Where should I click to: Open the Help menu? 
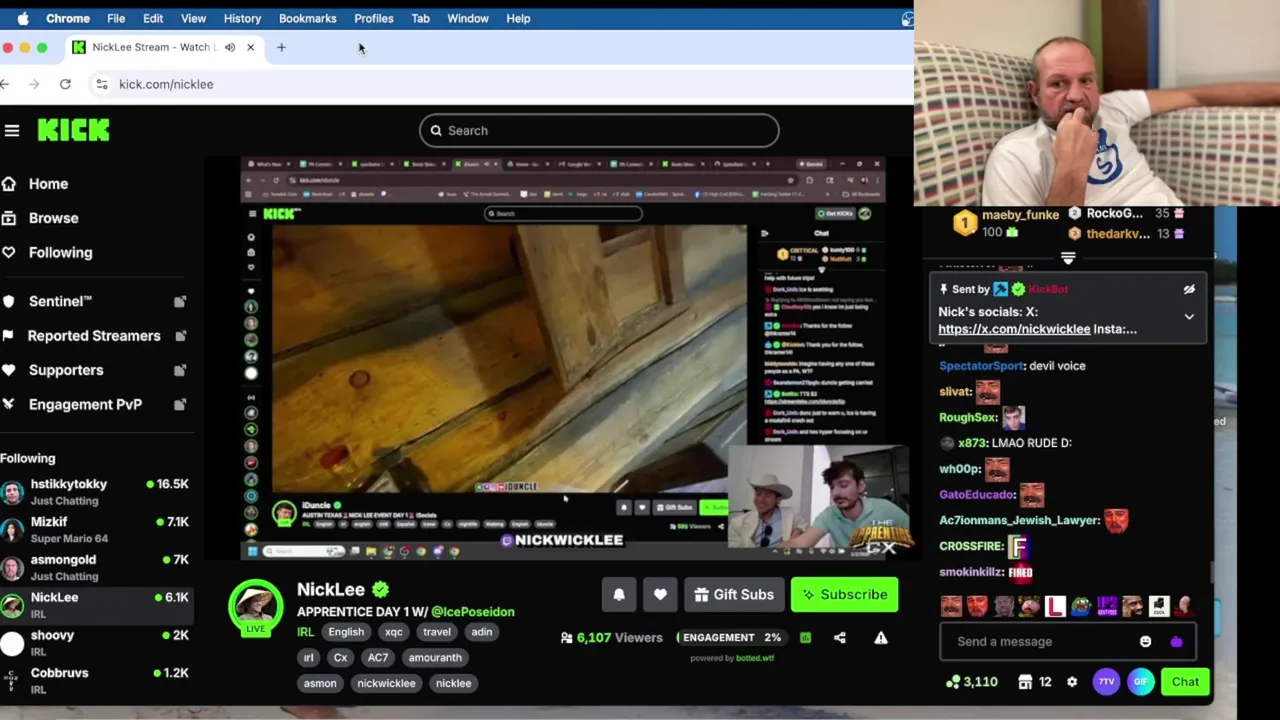point(518,18)
